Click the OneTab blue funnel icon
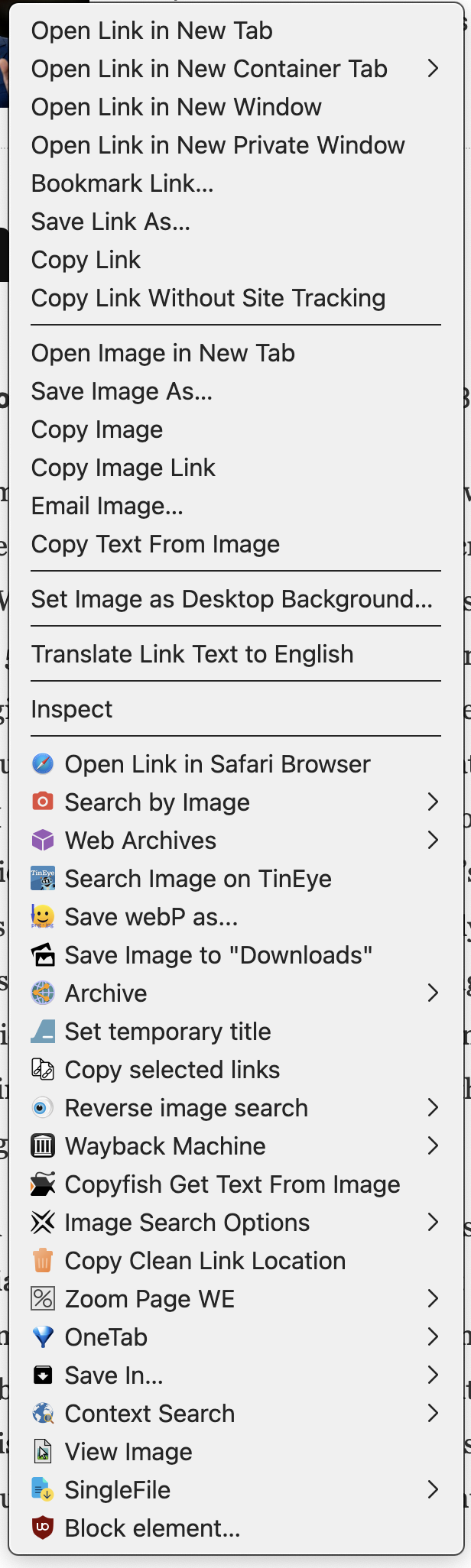The image size is (471, 1568). (x=43, y=1337)
